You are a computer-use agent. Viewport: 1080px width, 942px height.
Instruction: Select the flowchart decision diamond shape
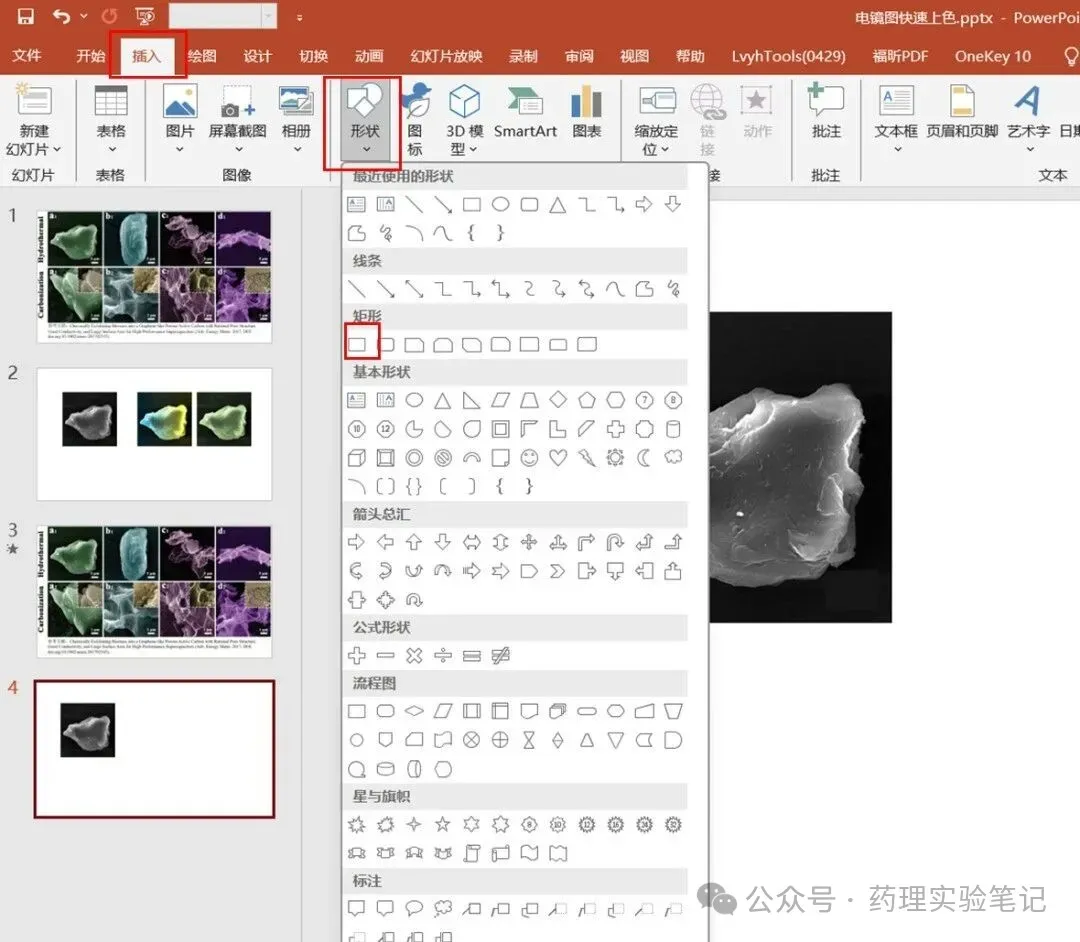414,711
